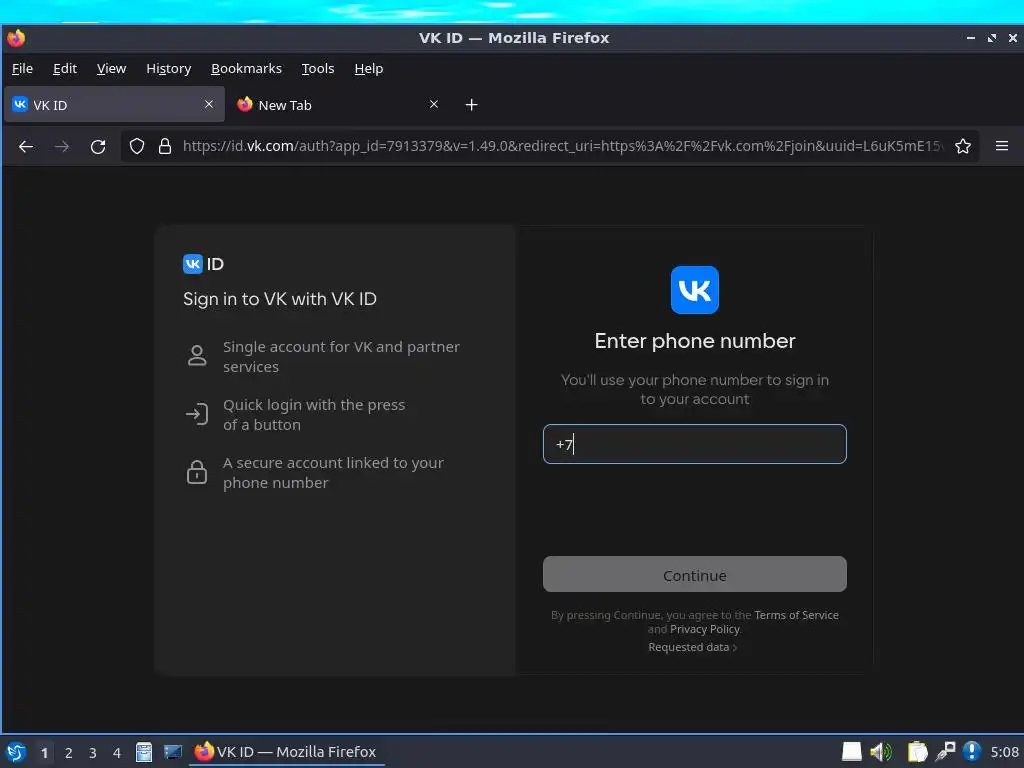Click the blue notification alert tray icon
Image resolution: width=1024 pixels, height=768 pixels.
(972, 752)
